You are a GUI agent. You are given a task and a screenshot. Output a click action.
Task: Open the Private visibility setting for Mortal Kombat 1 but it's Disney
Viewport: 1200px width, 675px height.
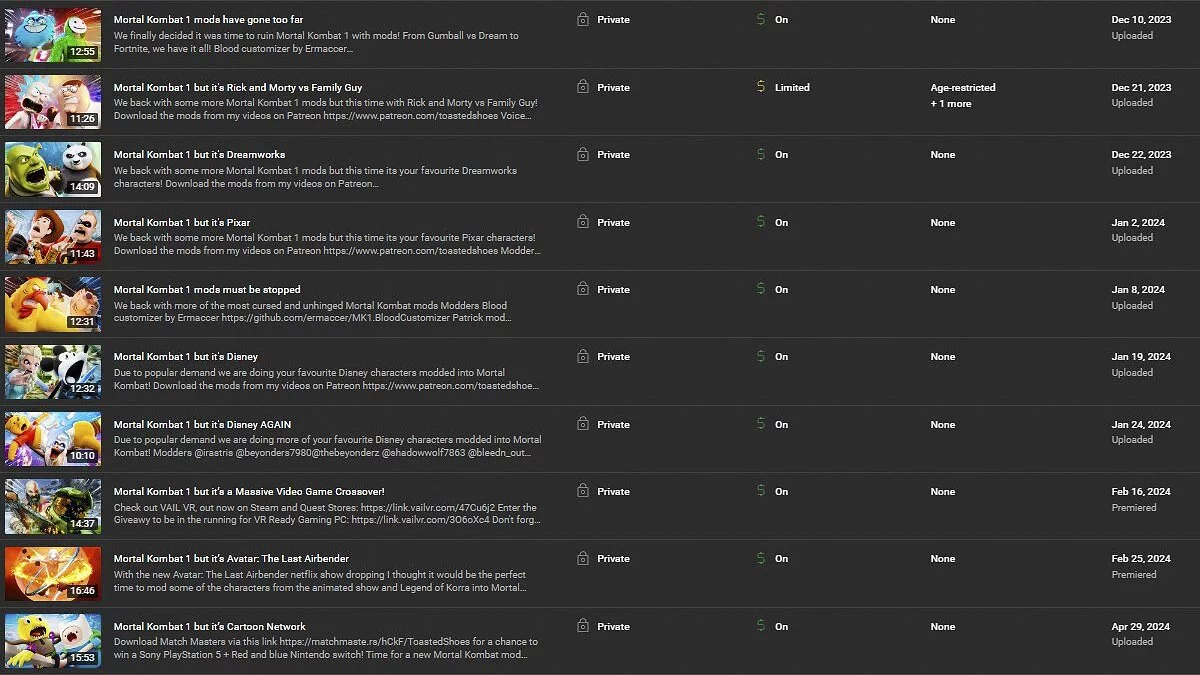[x=613, y=357]
